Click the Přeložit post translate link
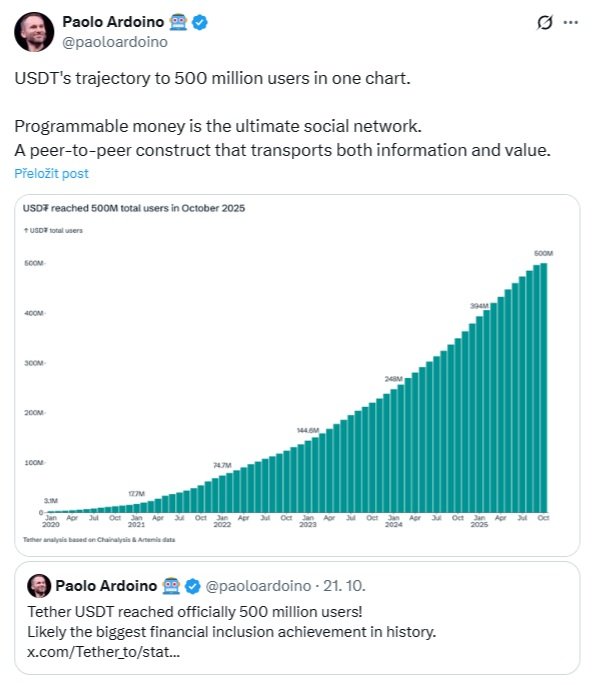The height and width of the screenshot is (685, 596). (52, 173)
